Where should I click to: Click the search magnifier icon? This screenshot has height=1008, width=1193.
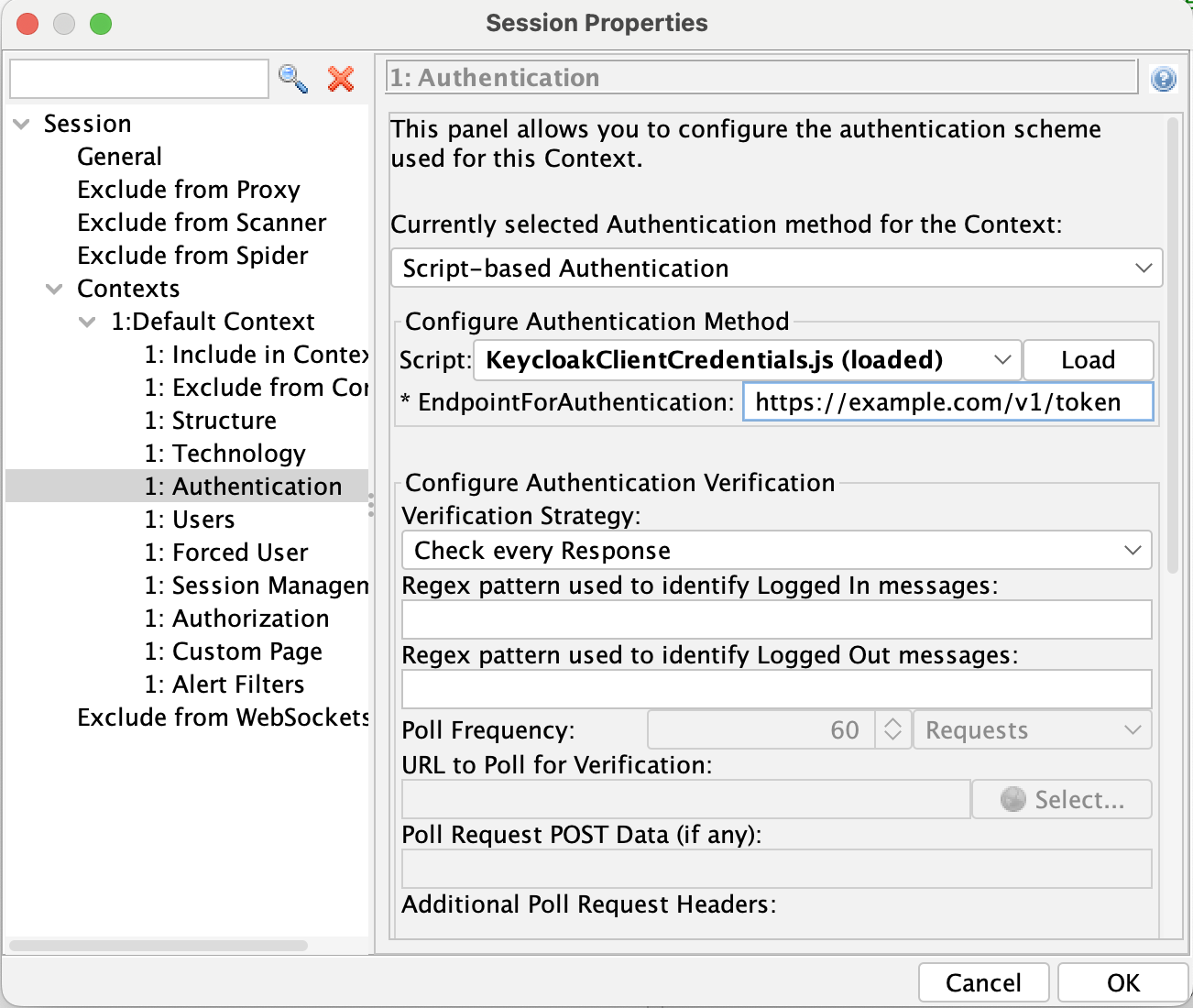click(292, 79)
